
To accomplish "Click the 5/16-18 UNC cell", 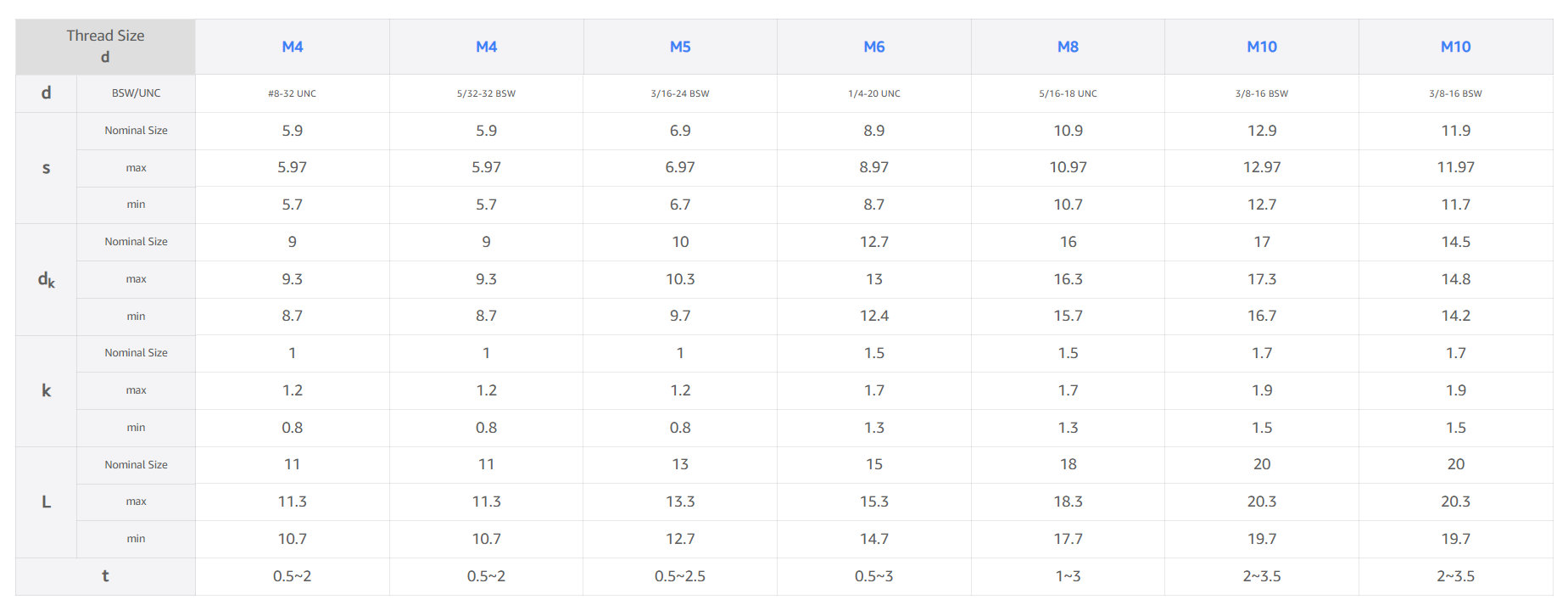I will 1068,93.
